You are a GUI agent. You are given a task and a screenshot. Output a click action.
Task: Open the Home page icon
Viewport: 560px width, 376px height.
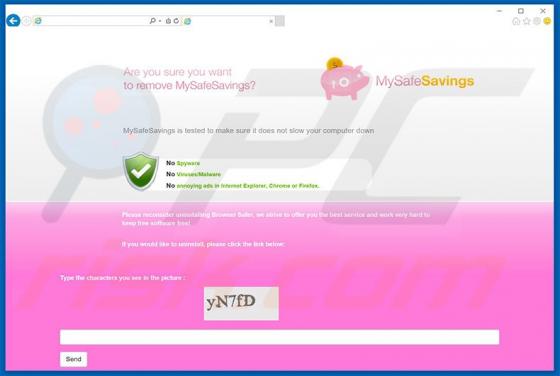pyautogui.click(x=516, y=21)
